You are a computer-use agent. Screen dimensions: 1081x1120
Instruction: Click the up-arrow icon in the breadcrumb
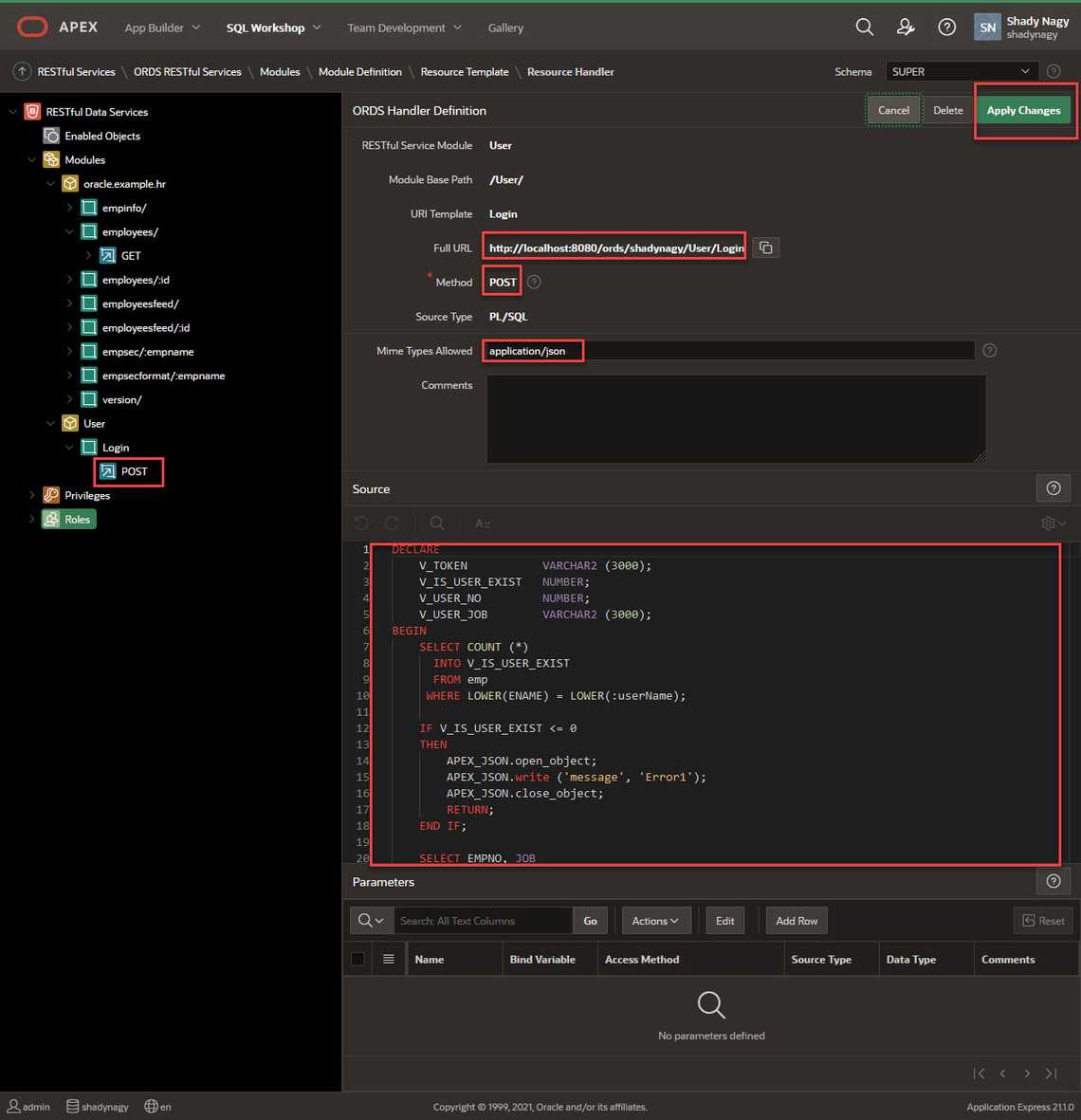(22, 72)
